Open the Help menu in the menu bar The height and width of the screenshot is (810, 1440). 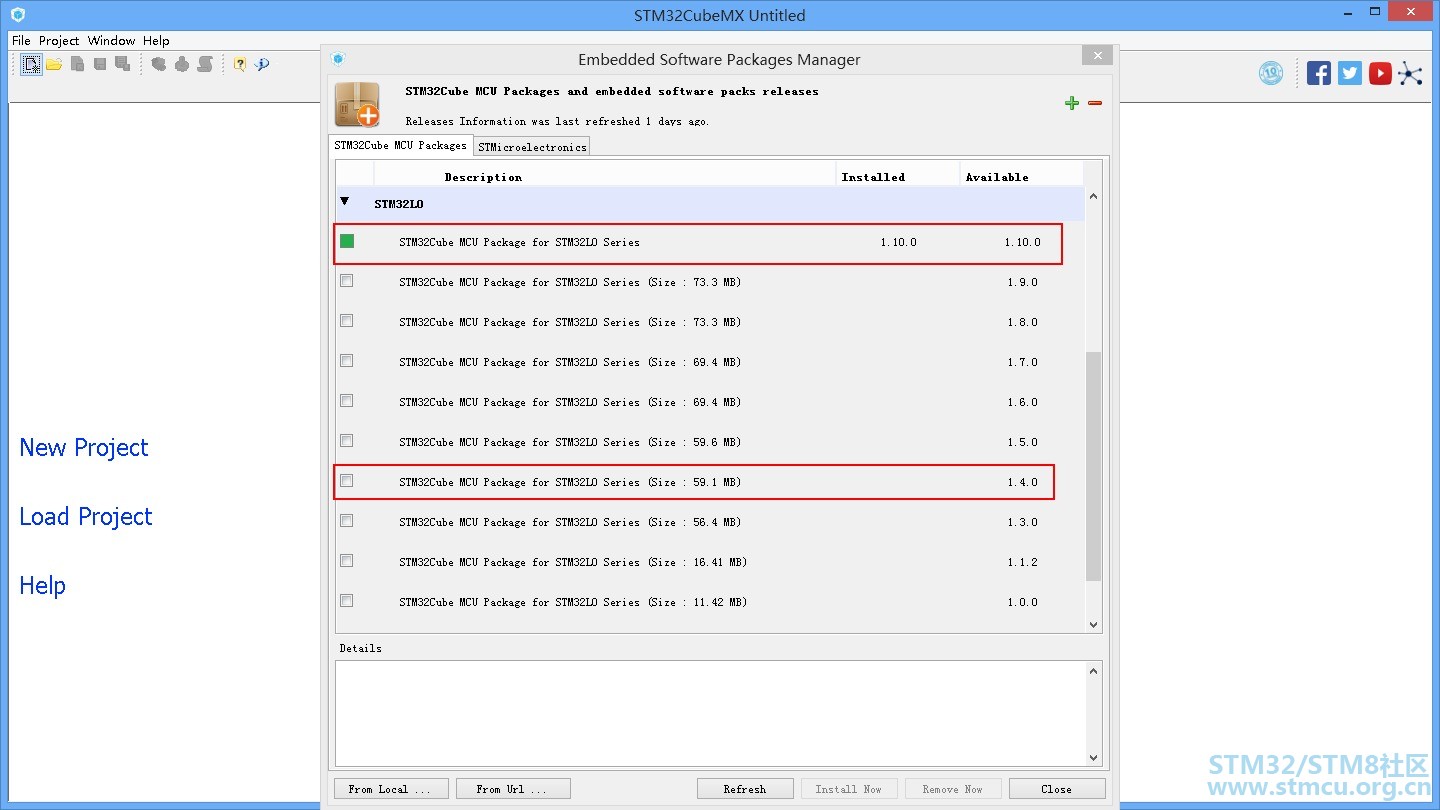[156, 41]
